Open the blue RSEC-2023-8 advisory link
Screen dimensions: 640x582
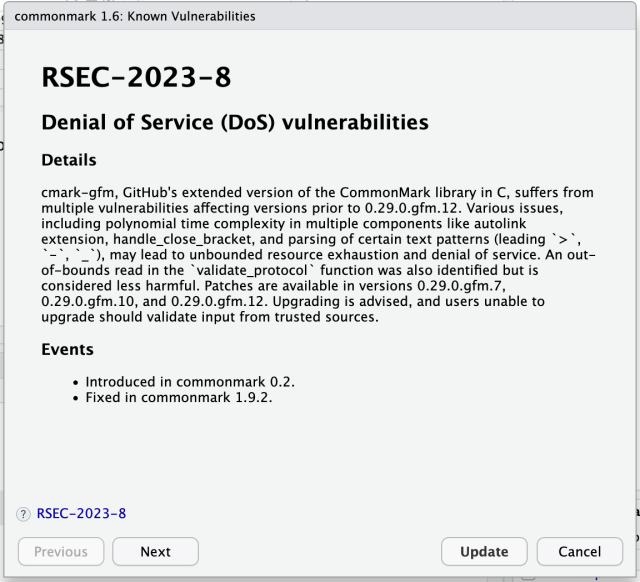[81, 514]
